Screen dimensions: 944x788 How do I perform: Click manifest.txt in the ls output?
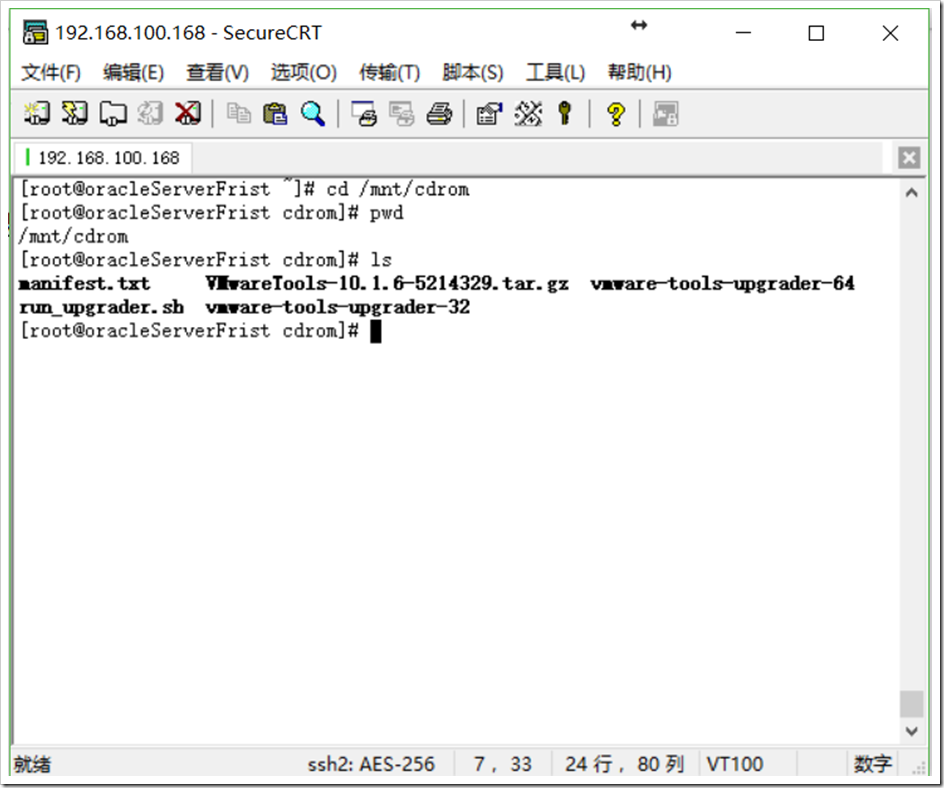pos(84,284)
